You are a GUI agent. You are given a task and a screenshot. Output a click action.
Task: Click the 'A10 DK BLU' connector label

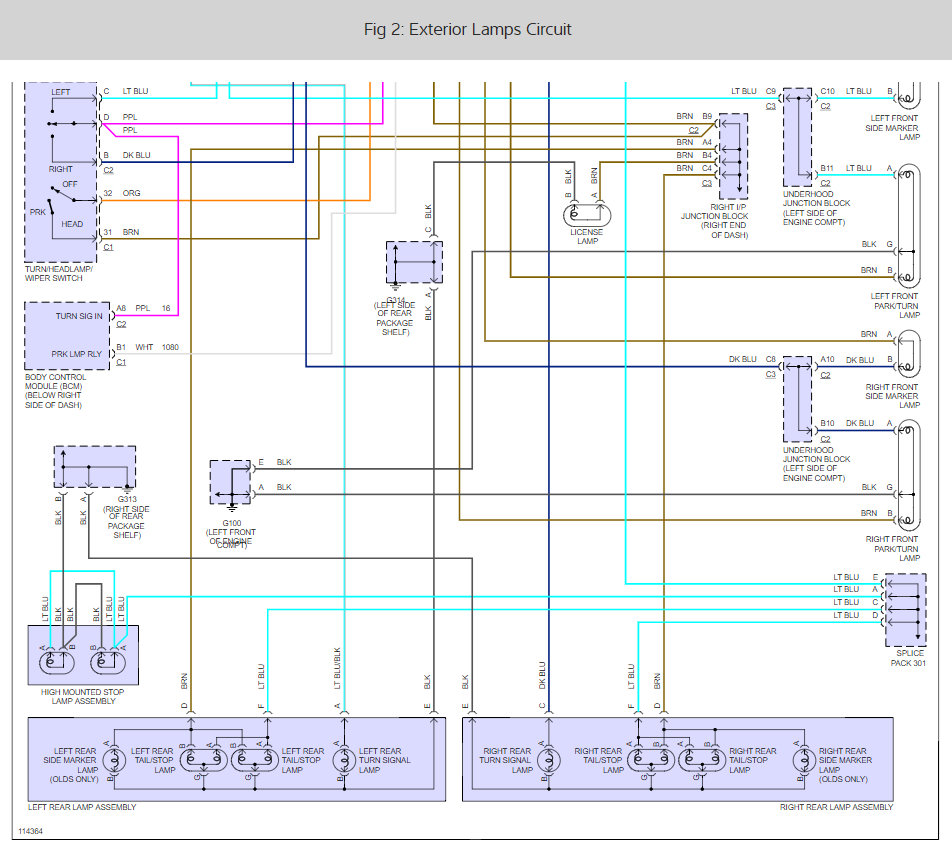coord(847,359)
